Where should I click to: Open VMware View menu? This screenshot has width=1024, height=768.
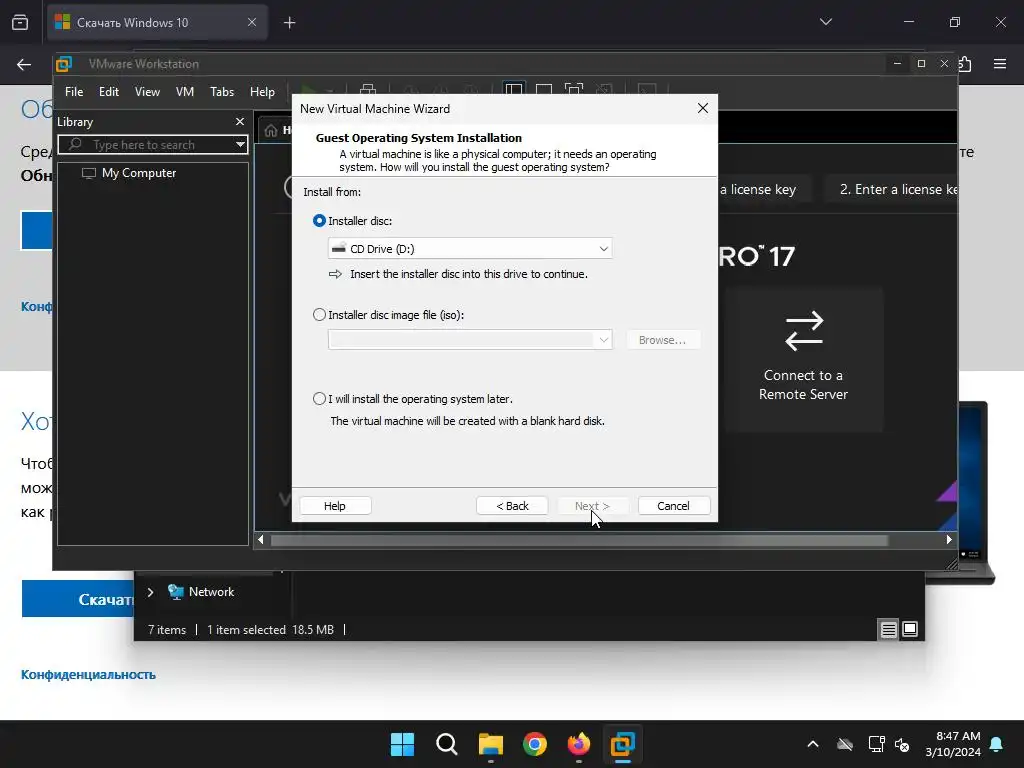point(147,92)
